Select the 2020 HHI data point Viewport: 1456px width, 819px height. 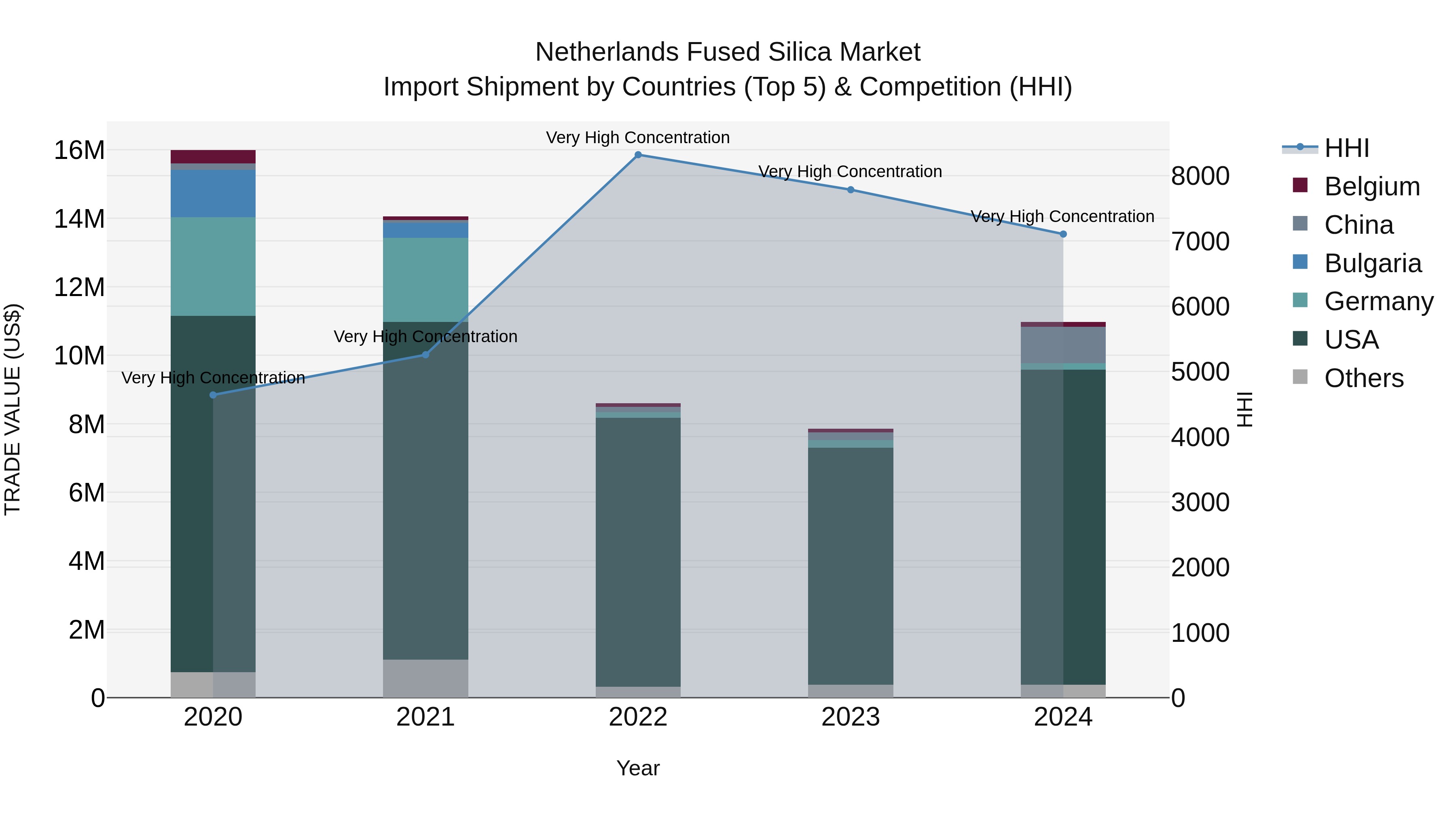click(213, 395)
